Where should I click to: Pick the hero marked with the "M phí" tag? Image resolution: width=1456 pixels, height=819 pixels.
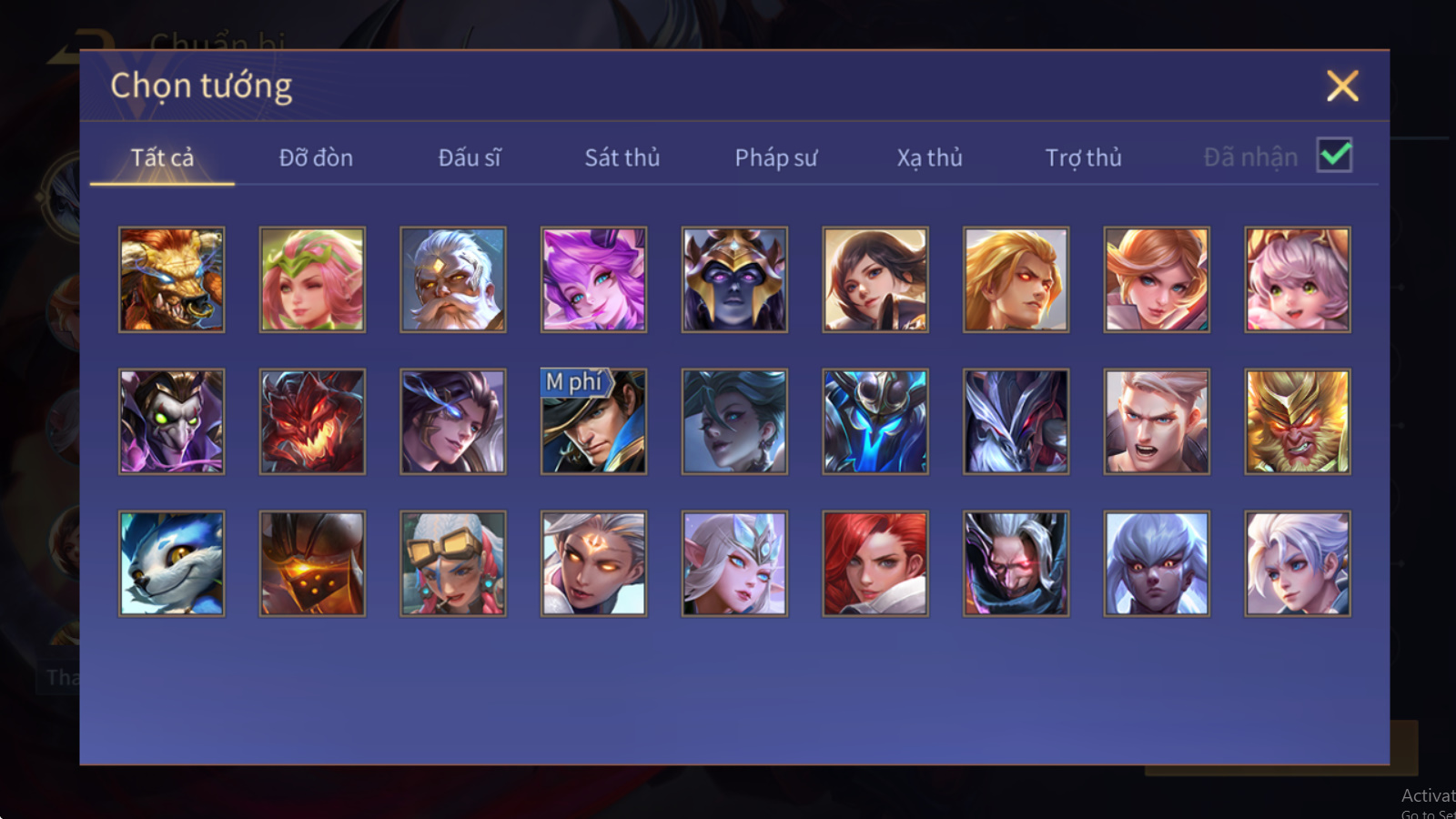(x=593, y=421)
